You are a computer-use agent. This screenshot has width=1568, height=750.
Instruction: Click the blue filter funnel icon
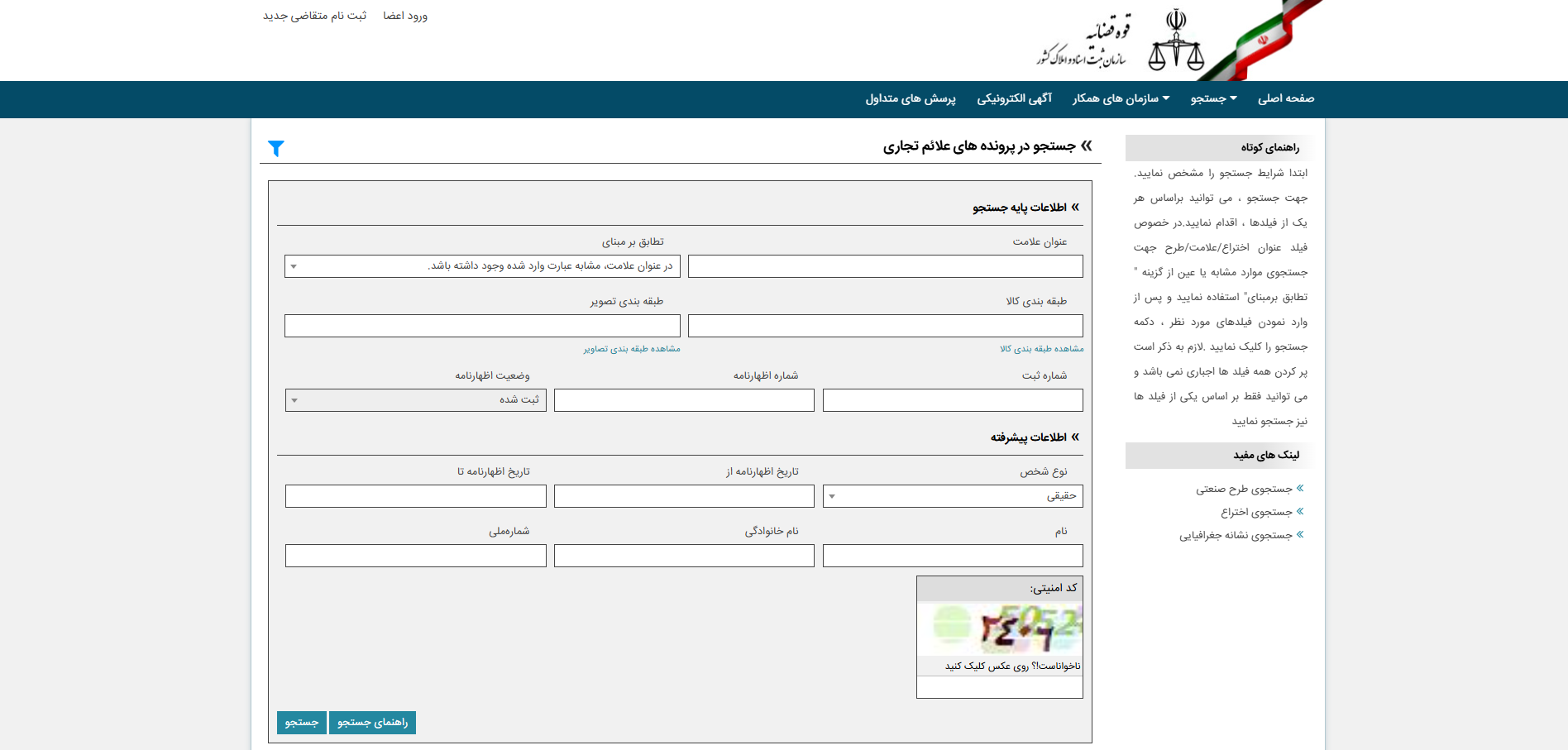coord(276,148)
